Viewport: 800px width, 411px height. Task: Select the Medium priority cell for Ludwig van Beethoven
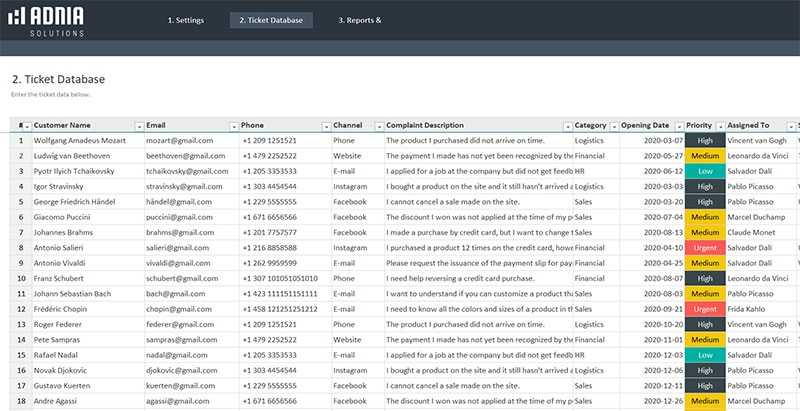click(705, 156)
